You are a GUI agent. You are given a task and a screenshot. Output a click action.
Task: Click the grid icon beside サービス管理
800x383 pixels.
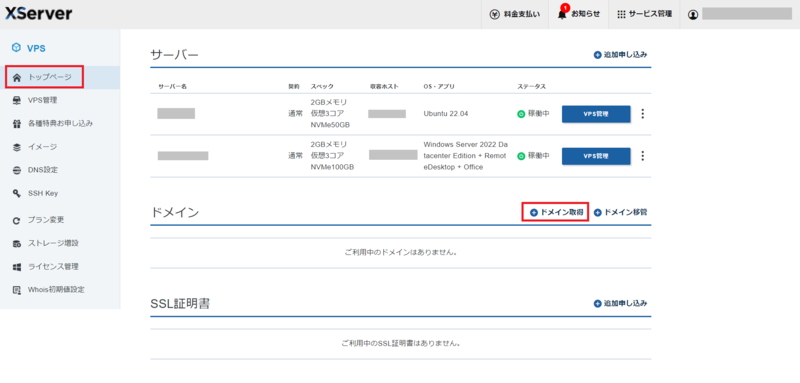(x=621, y=14)
